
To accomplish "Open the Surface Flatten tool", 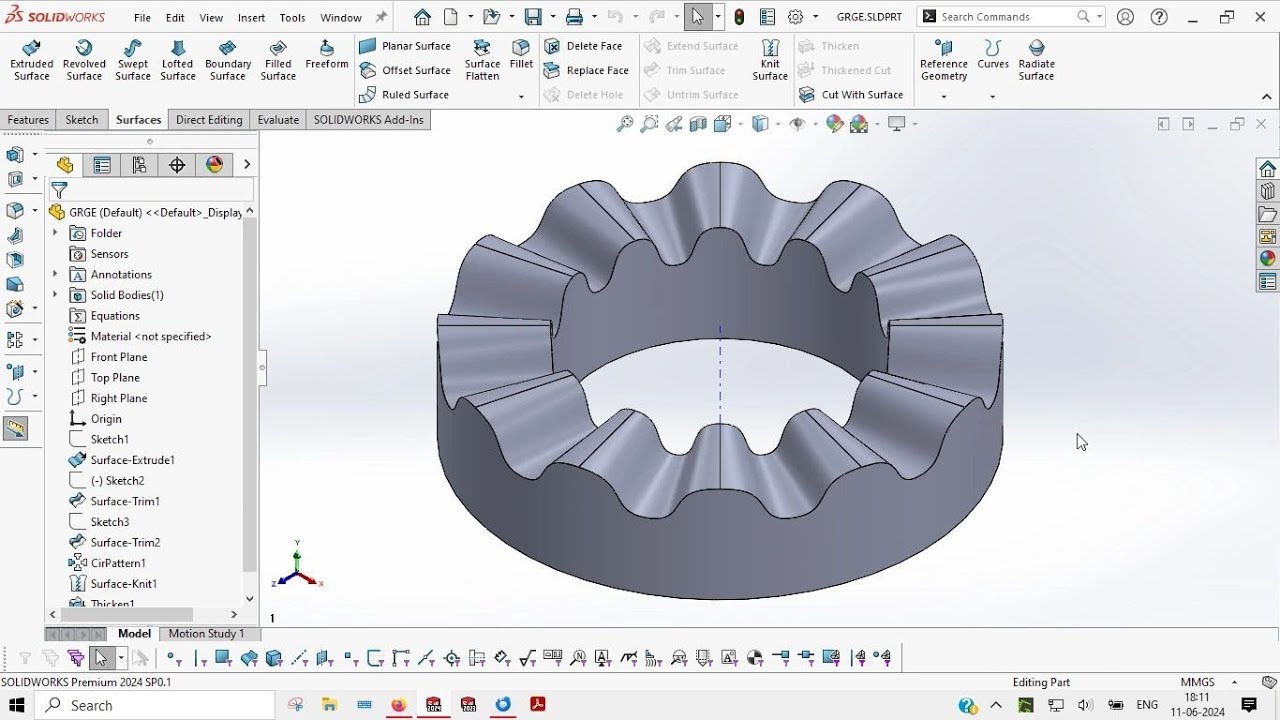I will click(482, 61).
